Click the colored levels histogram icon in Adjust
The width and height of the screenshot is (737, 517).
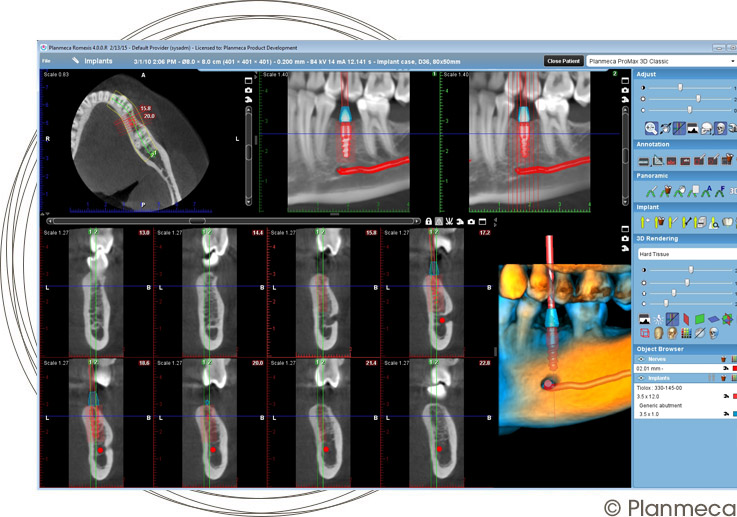(x=679, y=128)
